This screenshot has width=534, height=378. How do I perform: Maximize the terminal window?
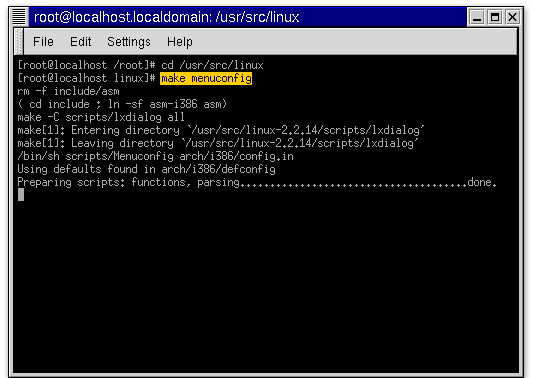pyautogui.click(x=494, y=17)
